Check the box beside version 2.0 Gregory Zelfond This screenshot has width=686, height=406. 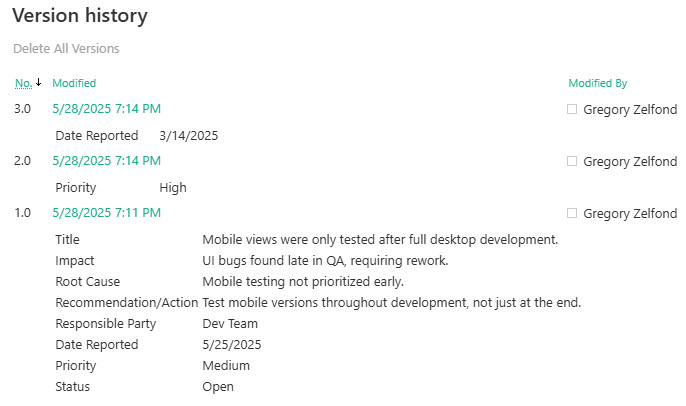(572, 161)
